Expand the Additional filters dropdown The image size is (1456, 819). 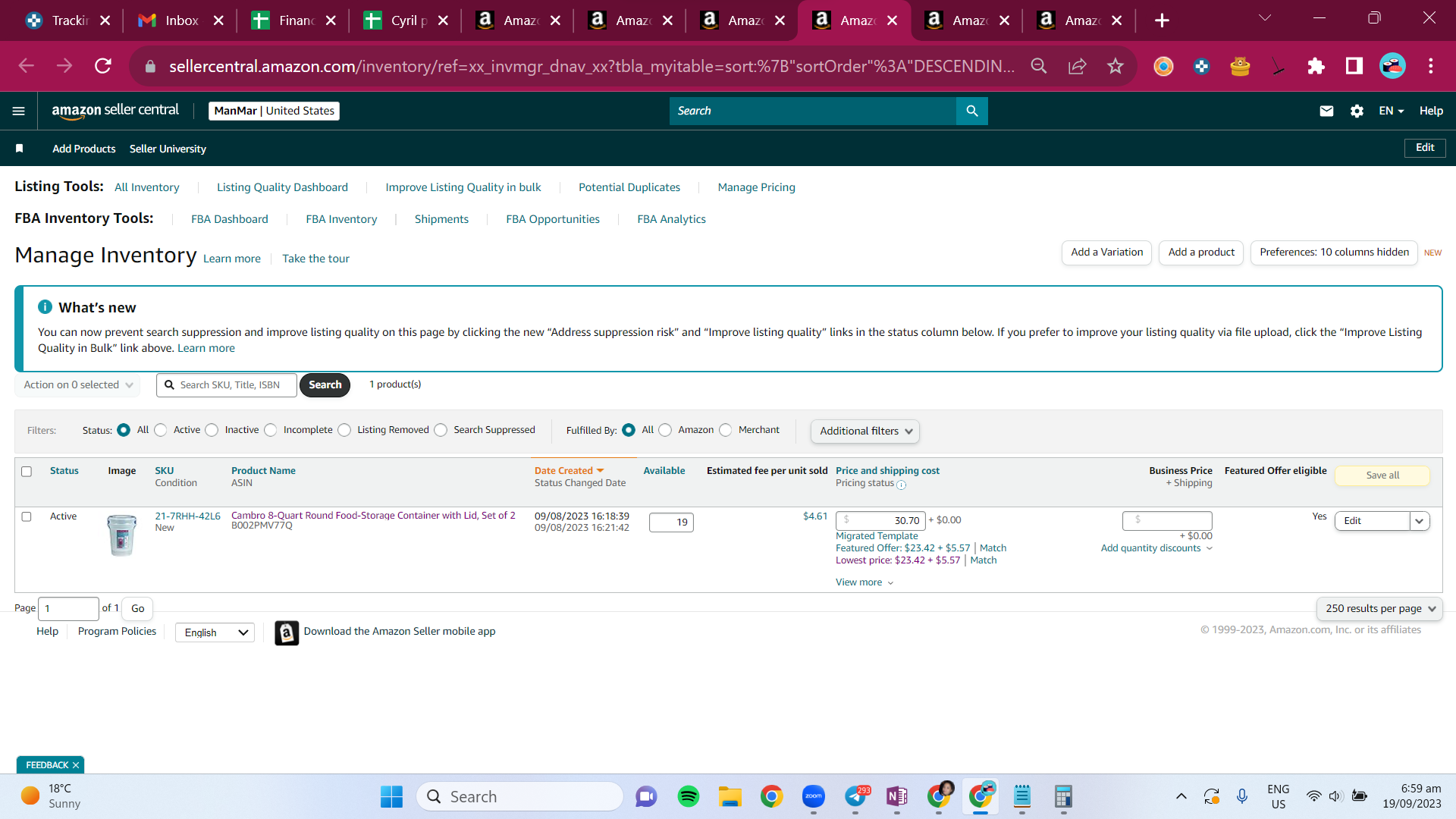point(865,431)
